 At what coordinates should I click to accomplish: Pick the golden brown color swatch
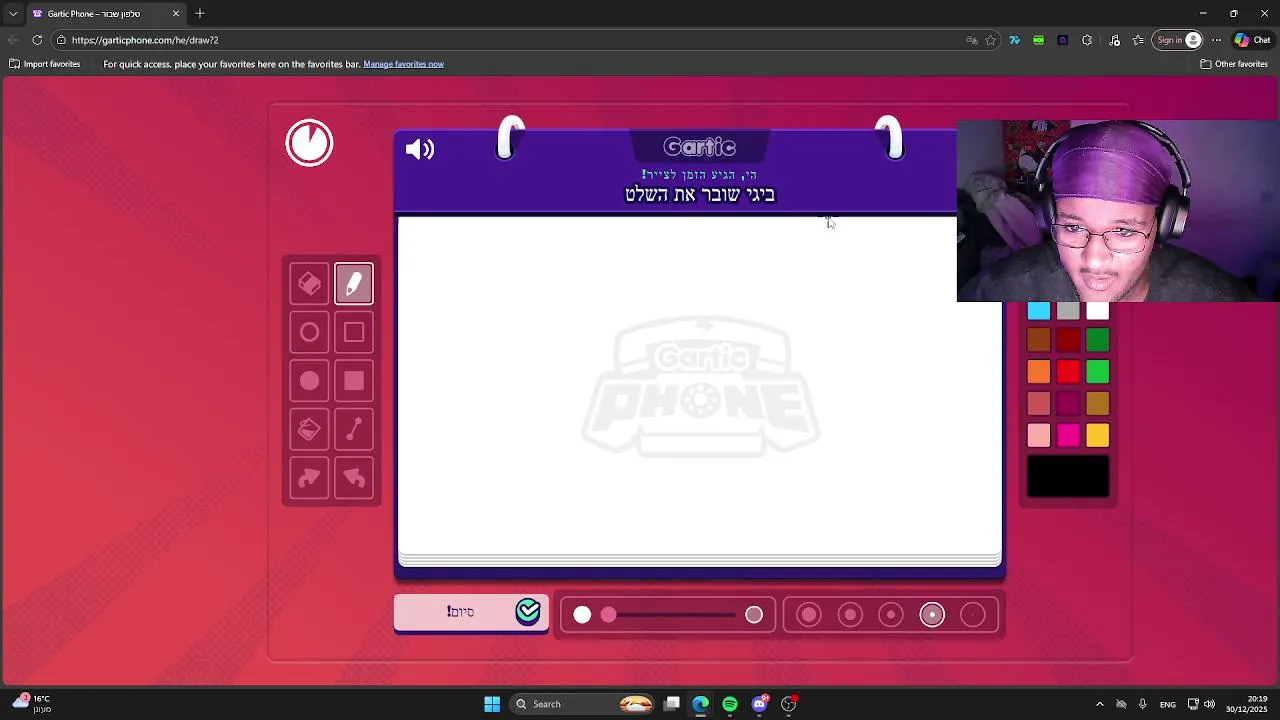pos(1098,404)
